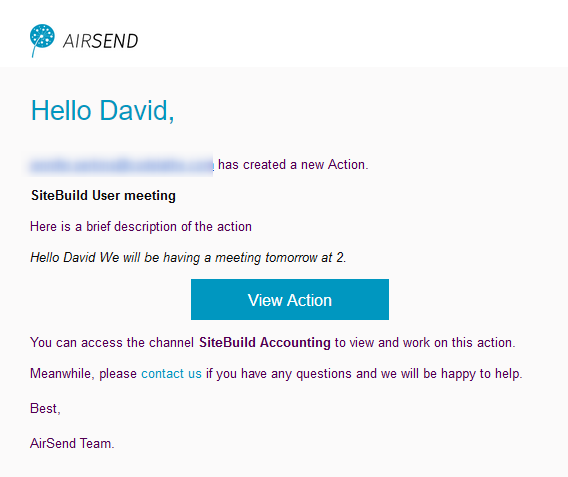The height and width of the screenshot is (477, 568).
Task: Click the AirSend Team signature text
Action: [72, 443]
